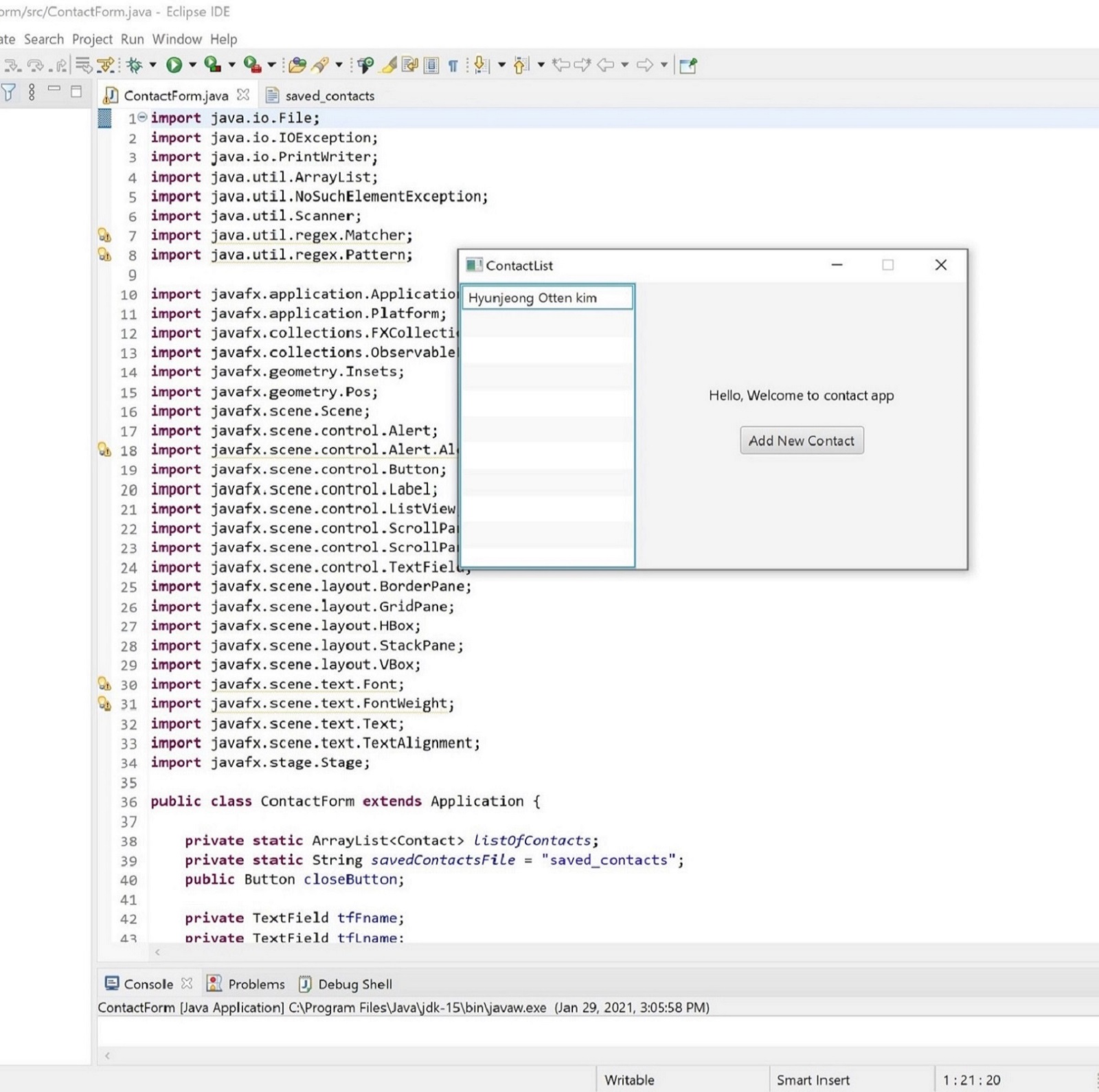Open the Search menu
Image resolution: width=1099 pixels, height=1092 pixels.
44,39
